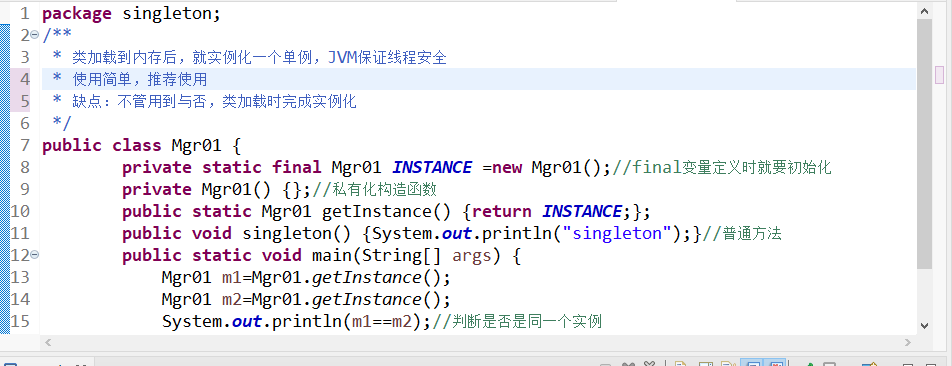Click the args parameter in main
The width and height of the screenshot is (952, 366).
coord(472,256)
